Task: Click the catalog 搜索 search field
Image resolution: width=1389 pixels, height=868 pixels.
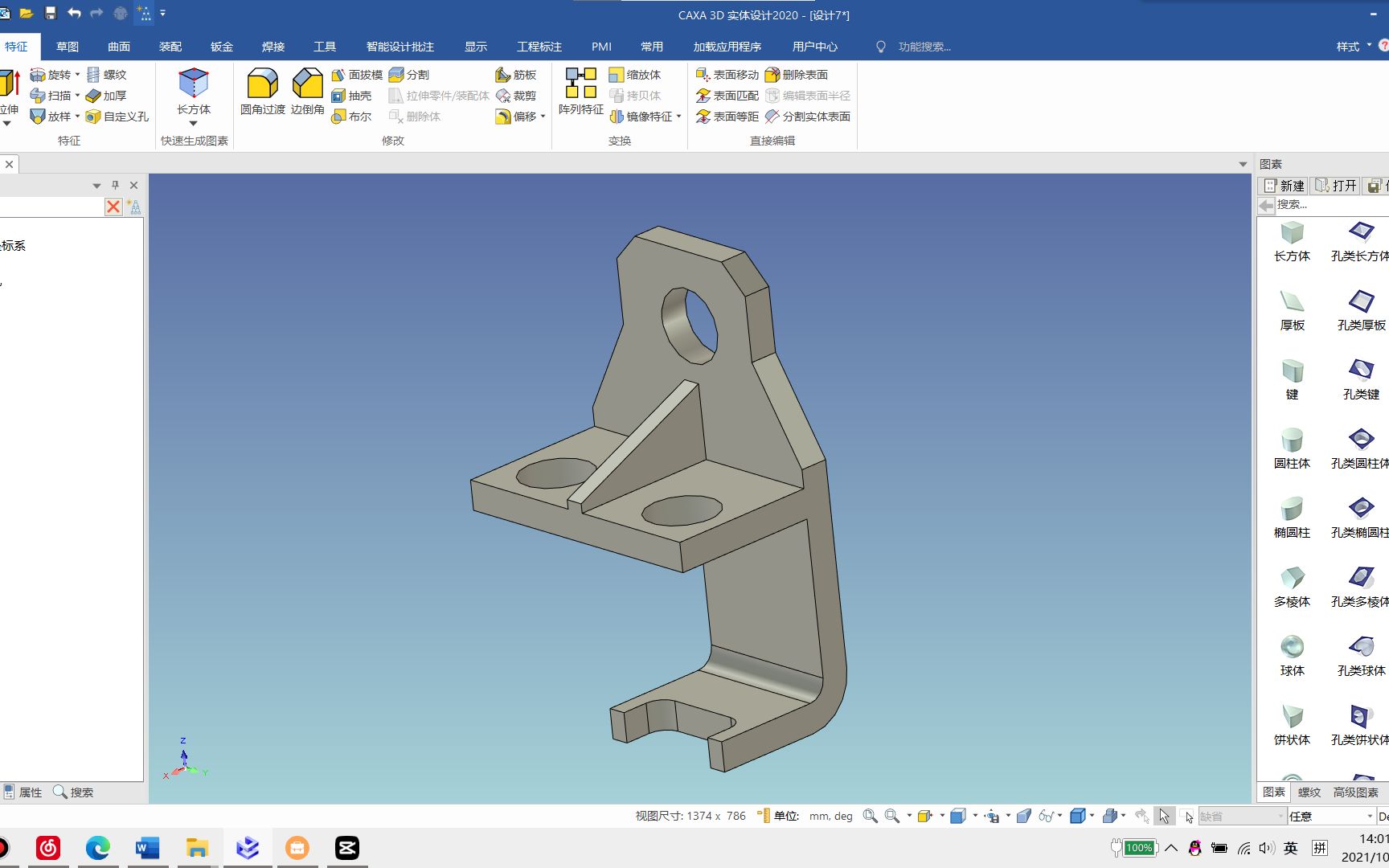Action: click(x=1330, y=205)
